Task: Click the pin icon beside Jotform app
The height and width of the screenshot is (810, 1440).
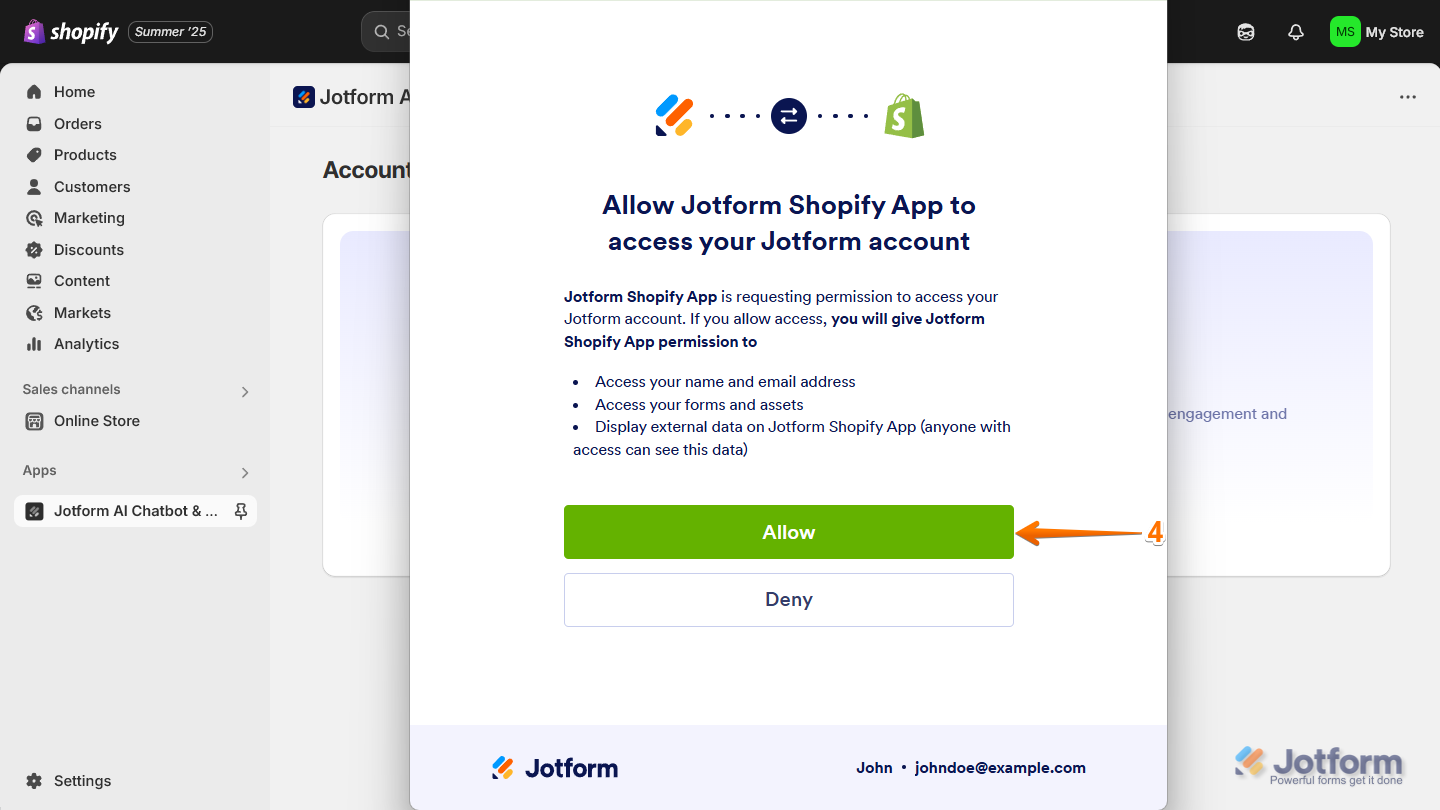Action: [x=241, y=511]
